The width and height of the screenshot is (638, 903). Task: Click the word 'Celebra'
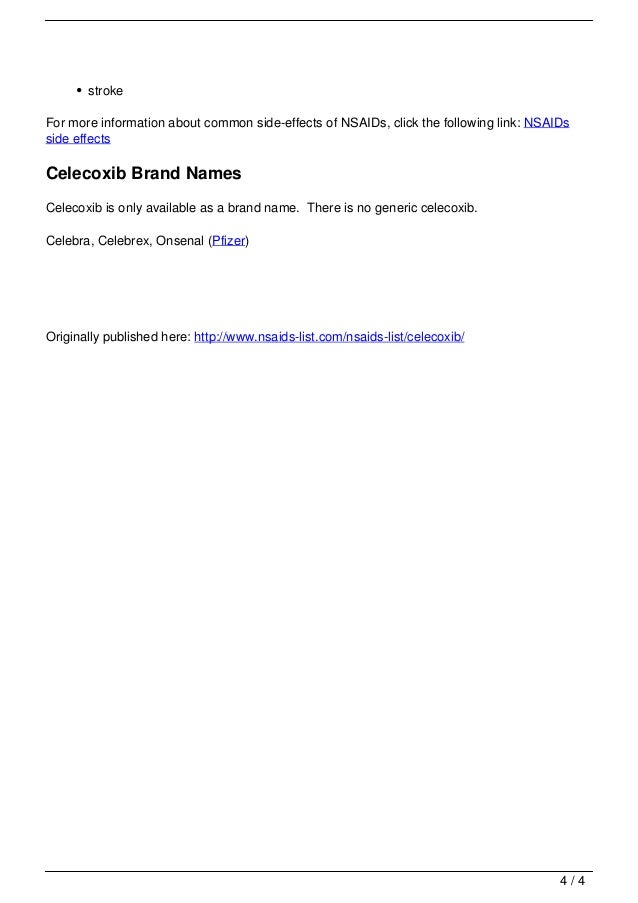point(68,241)
